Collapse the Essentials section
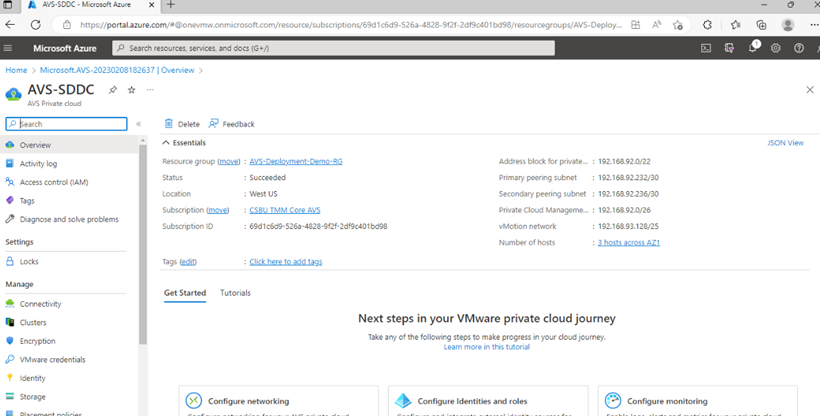This screenshot has width=820, height=416. coord(167,143)
